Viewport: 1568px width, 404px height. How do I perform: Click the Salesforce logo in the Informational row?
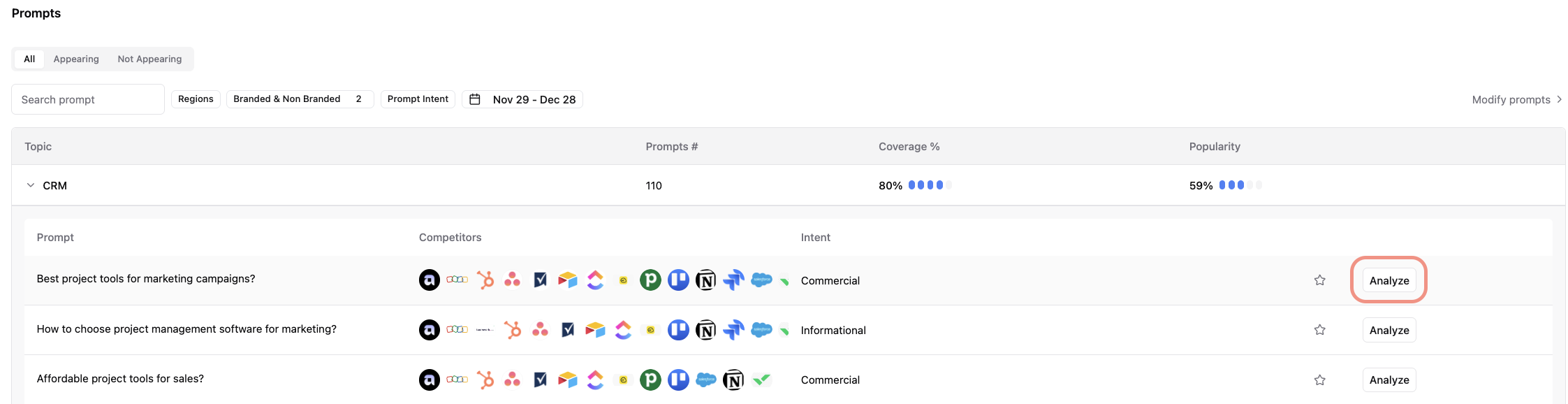(x=761, y=330)
